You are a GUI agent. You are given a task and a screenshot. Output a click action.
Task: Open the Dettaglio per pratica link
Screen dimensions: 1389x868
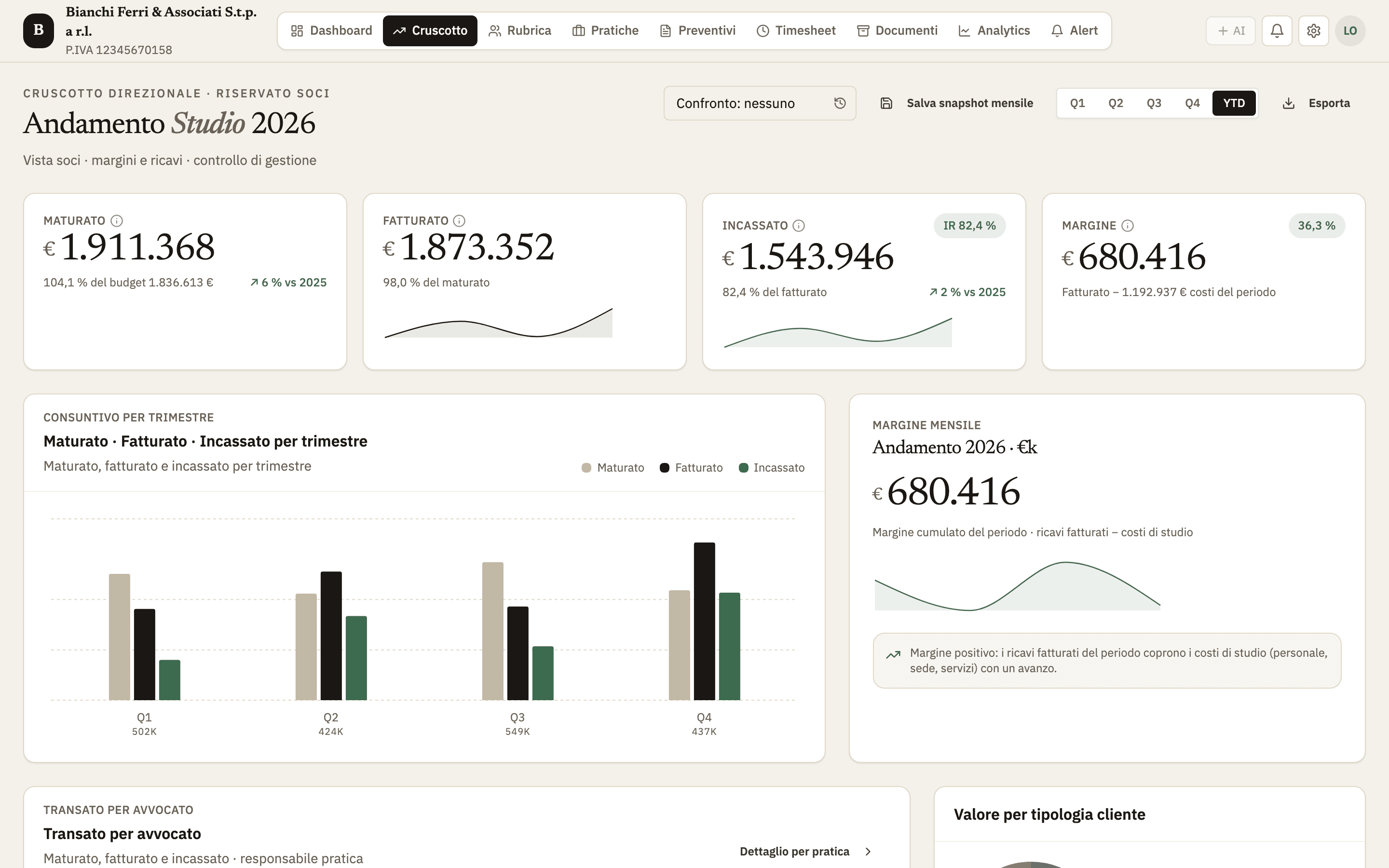pyautogui.click(x=806, y=851)
